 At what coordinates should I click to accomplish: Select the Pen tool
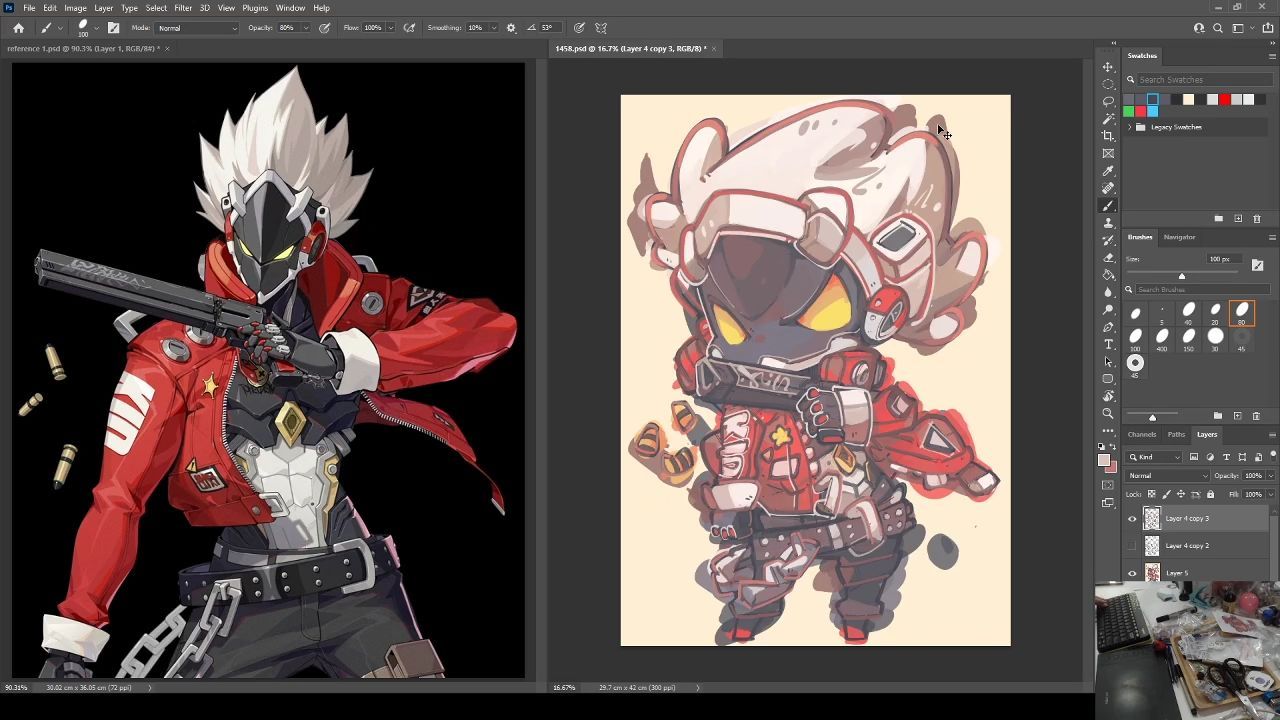[x=1108, y=327]
